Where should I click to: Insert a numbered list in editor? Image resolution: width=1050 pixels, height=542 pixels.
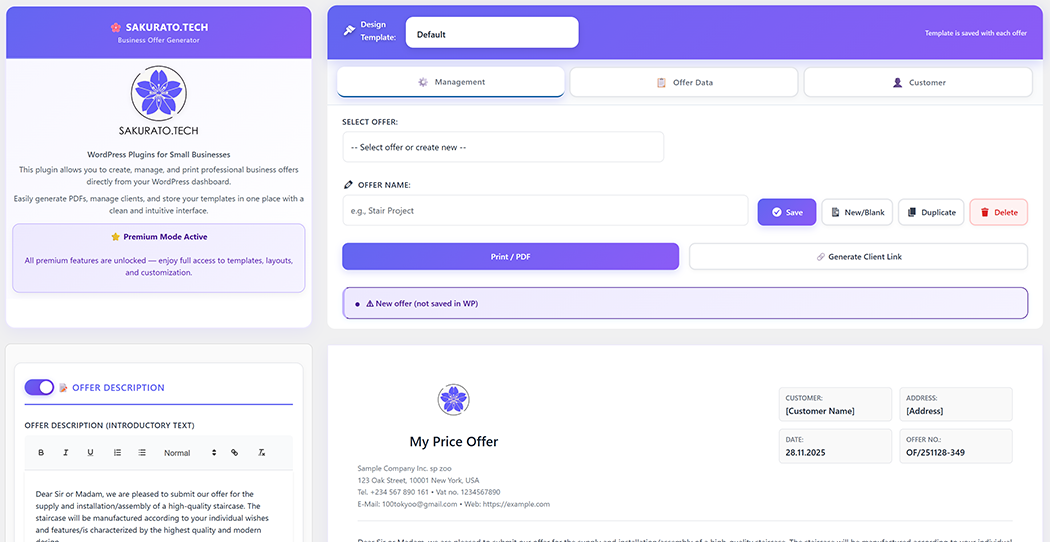point(118,453)
